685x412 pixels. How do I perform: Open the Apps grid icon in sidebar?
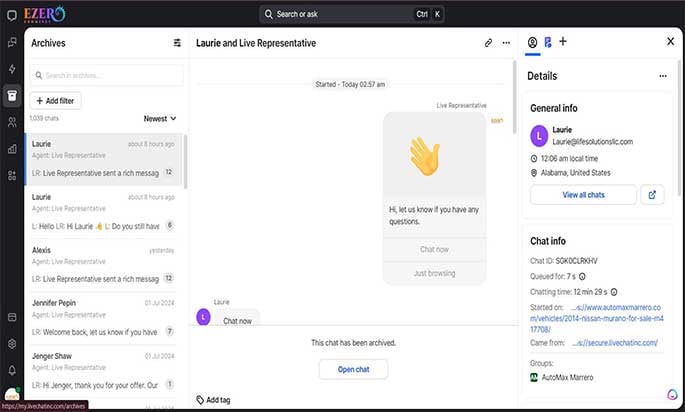point(12,175)
